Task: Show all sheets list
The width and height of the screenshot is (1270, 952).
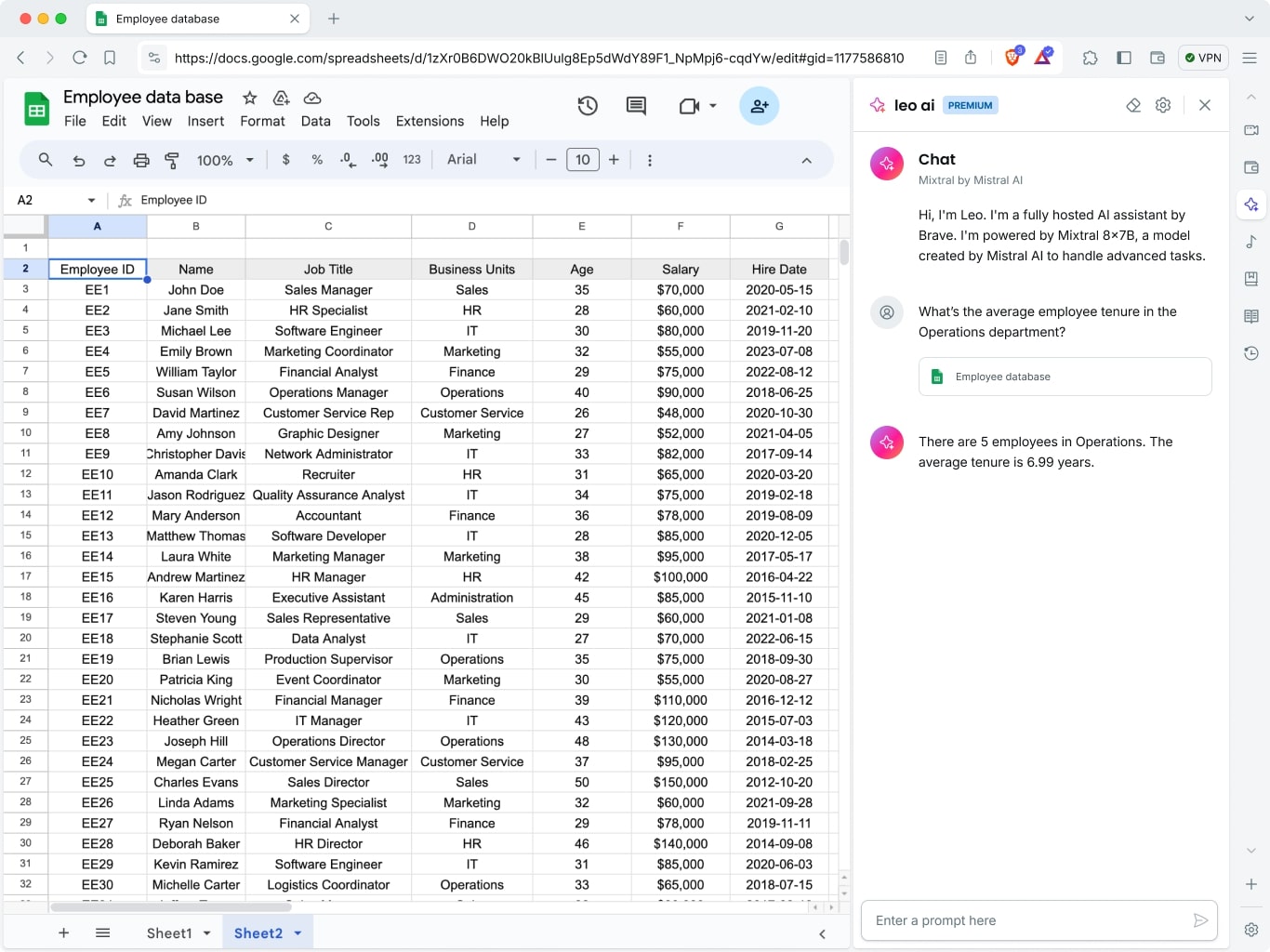Action: (x=103, y=932)
